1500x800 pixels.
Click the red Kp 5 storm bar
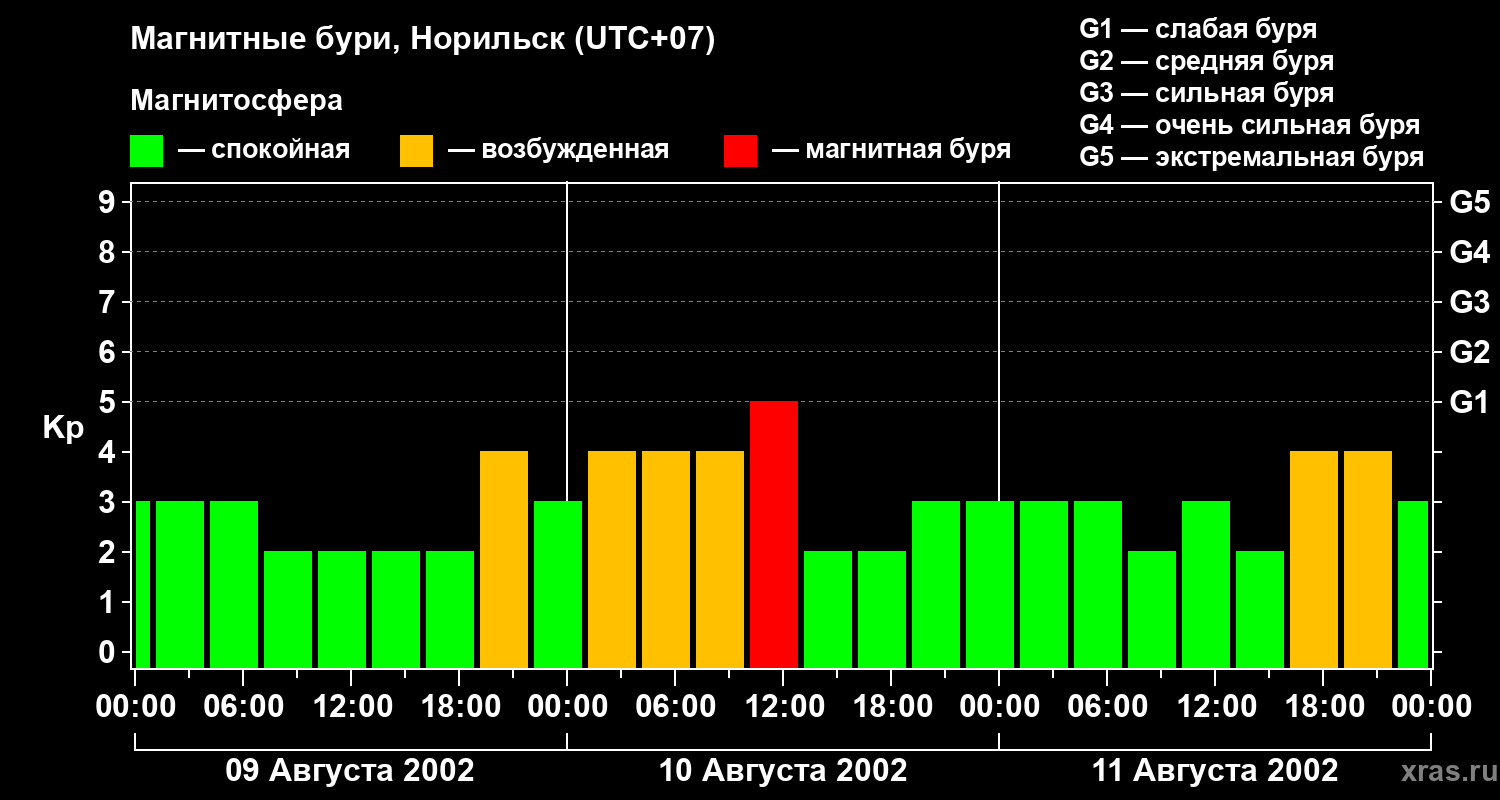click(x=774, y=534)
